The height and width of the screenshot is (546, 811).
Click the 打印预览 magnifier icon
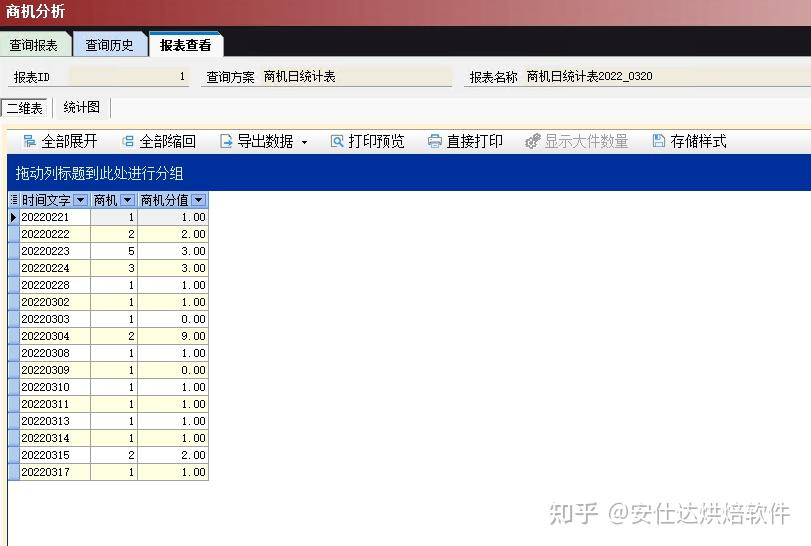click(x=337, y=141)
